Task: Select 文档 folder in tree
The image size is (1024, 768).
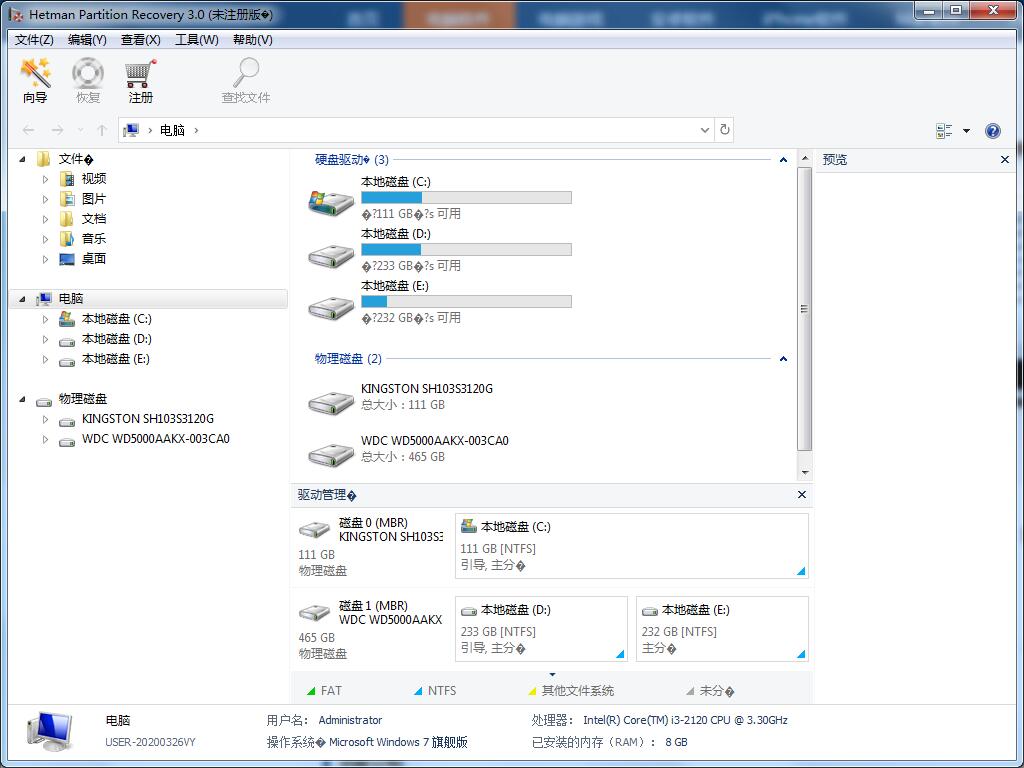Action: (94, 219)
